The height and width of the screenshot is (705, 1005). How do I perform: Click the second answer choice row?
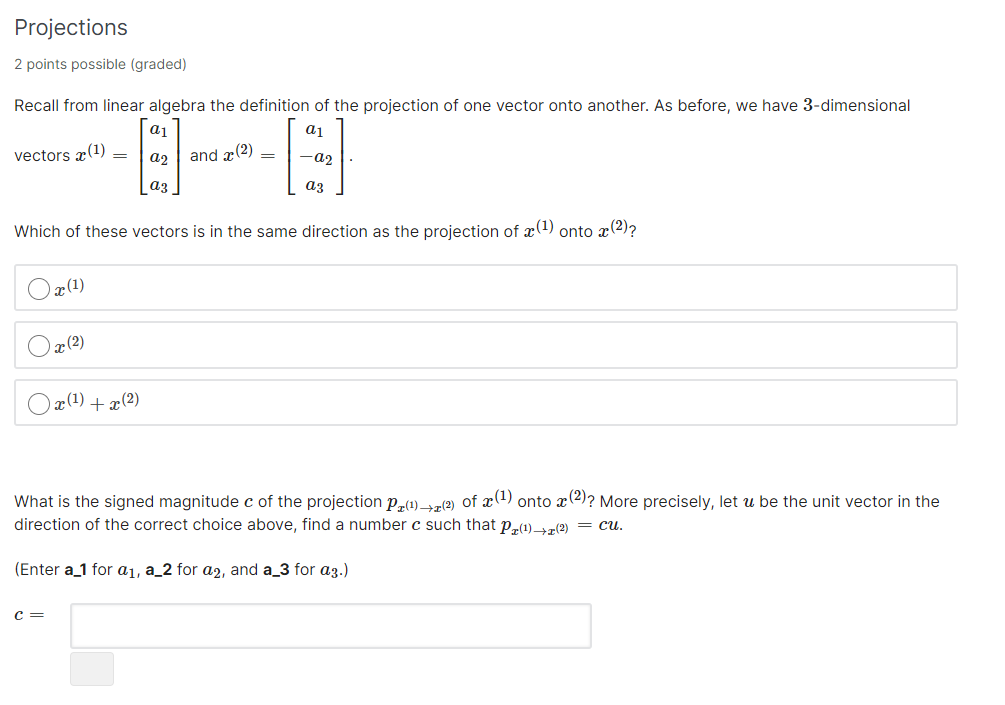(485, 345)
